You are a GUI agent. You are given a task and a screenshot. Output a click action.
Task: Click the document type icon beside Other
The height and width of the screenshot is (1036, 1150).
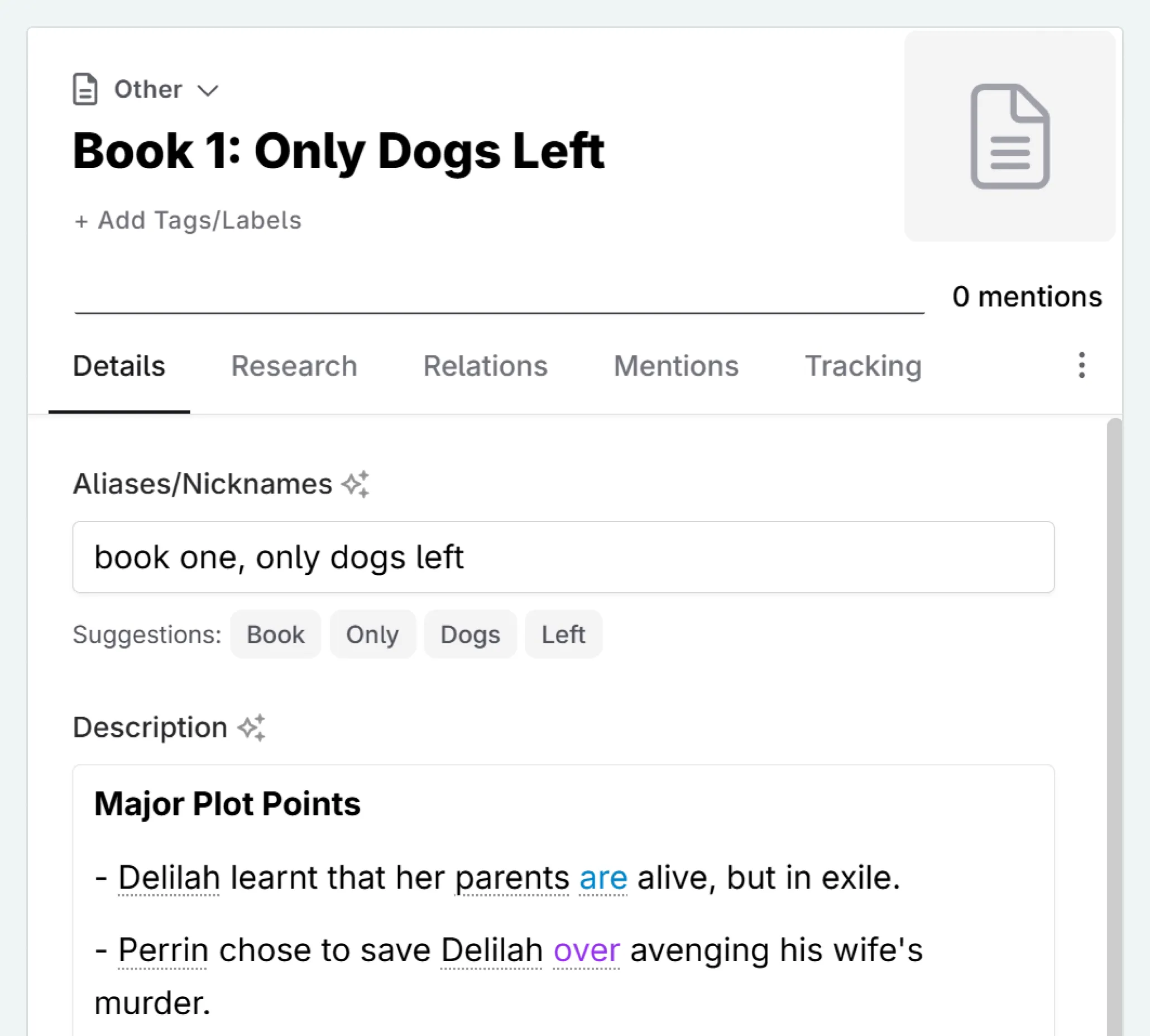tap(85, 89)
